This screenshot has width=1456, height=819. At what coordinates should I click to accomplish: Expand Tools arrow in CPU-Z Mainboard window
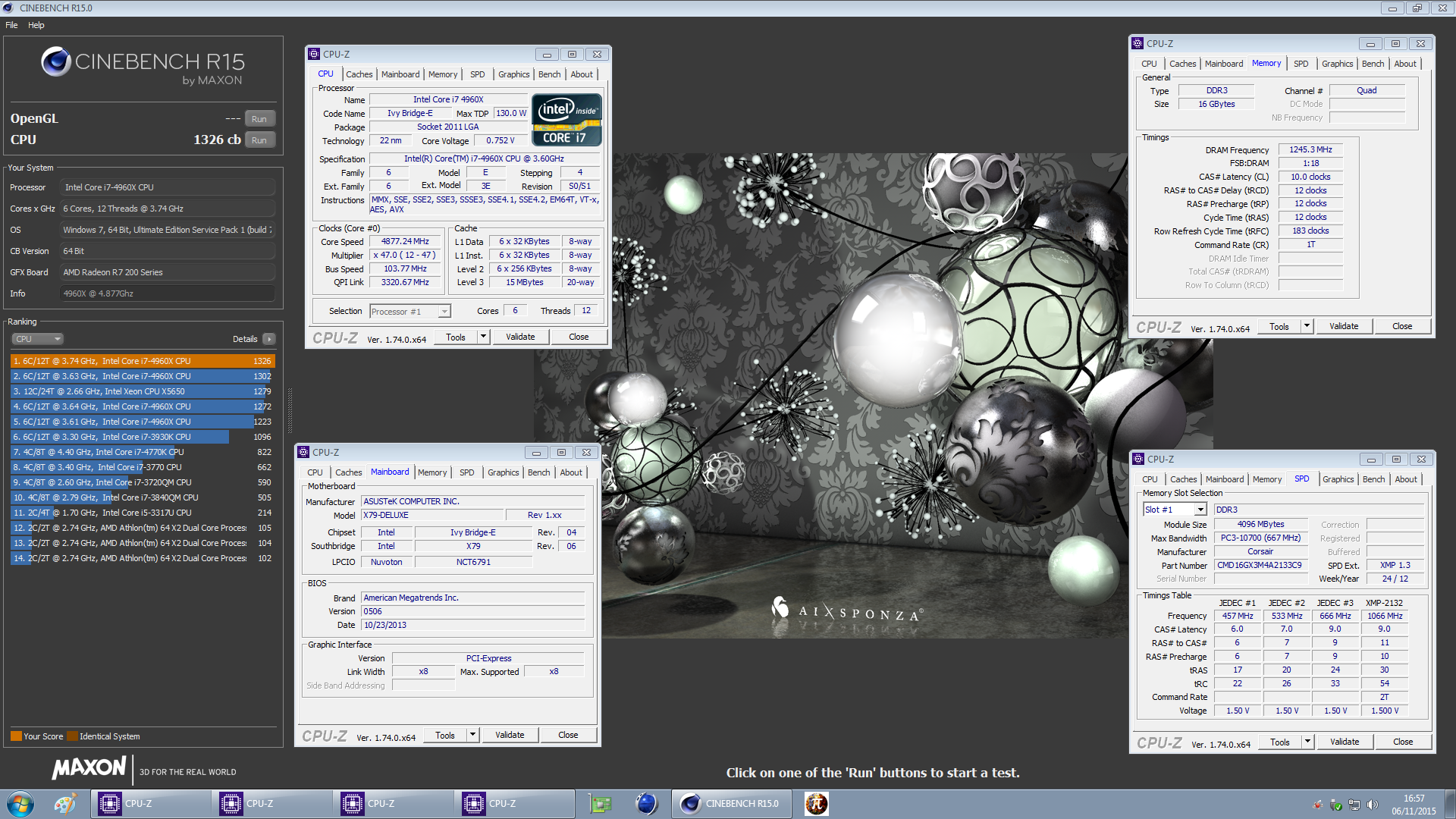(x=472, y=735)
